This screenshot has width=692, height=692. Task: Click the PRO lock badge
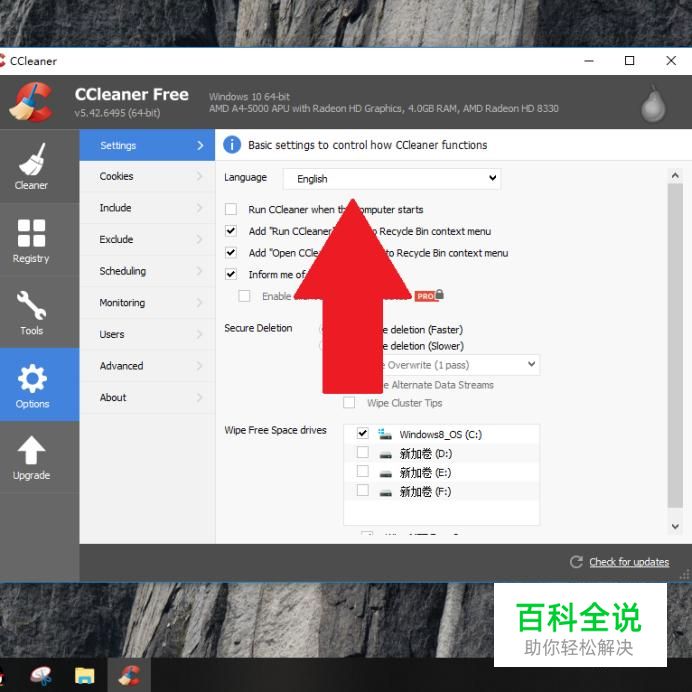[x=429, y=295]
